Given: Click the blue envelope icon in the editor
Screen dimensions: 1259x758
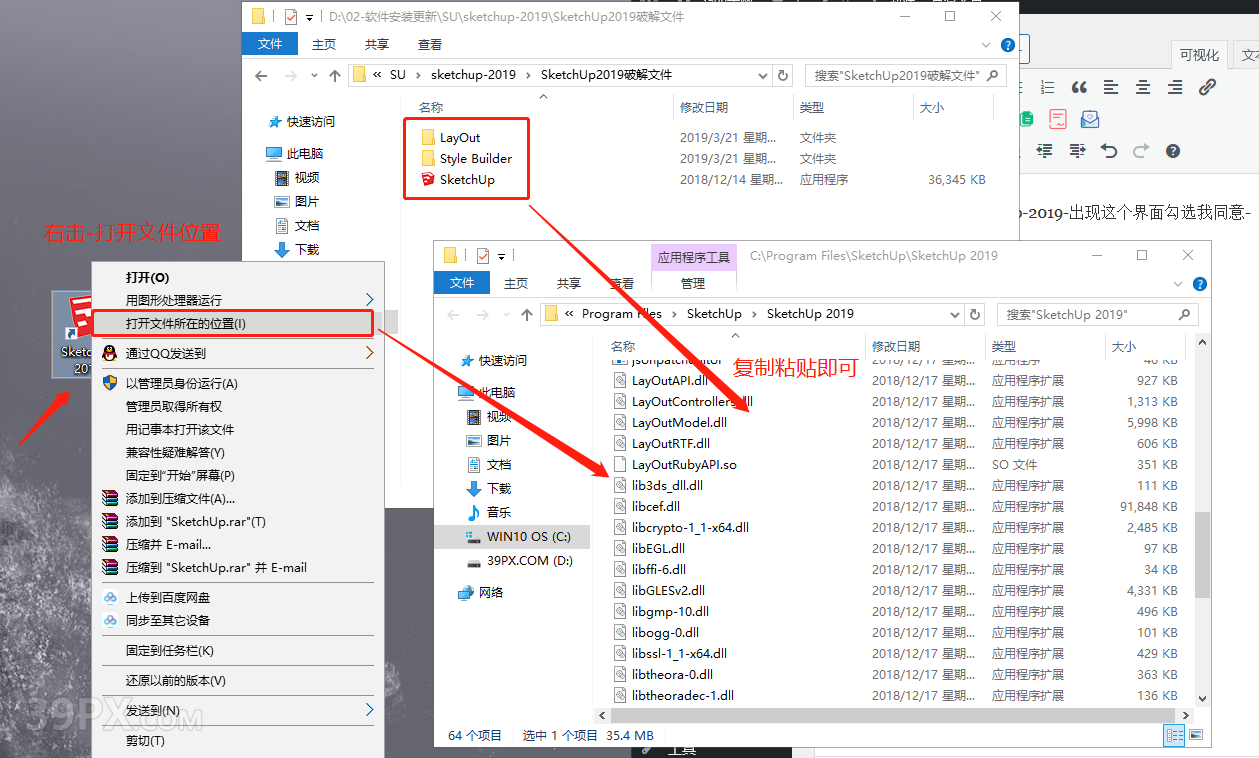Looking at the screenshot, I should click(x=1090, y=119).
